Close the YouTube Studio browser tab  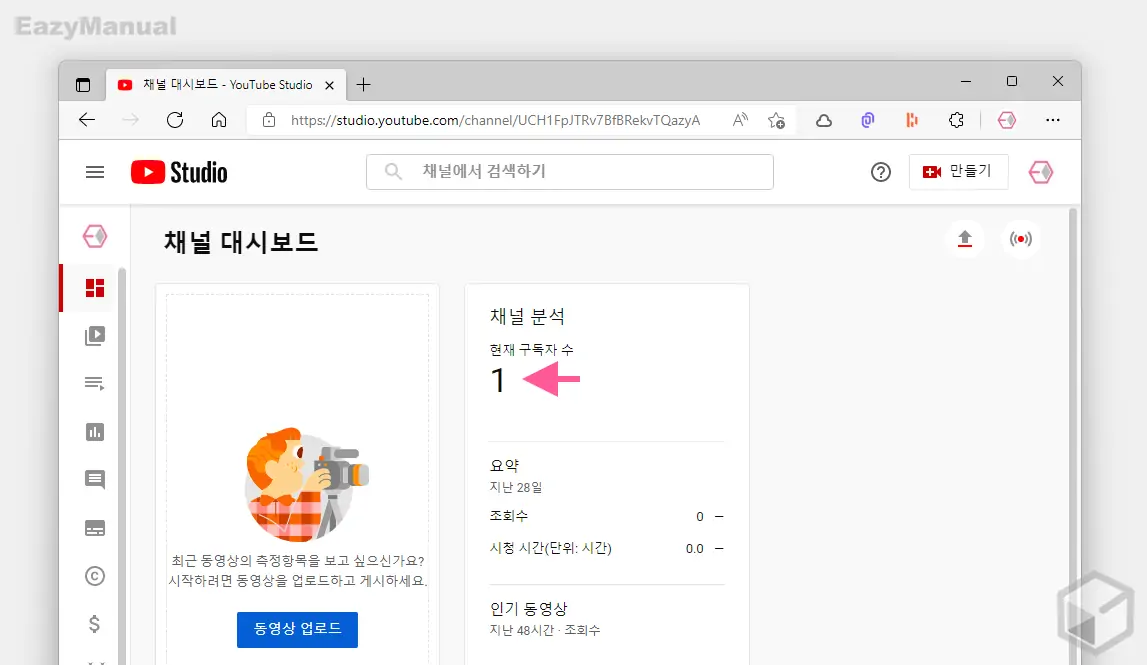point(330,85)
